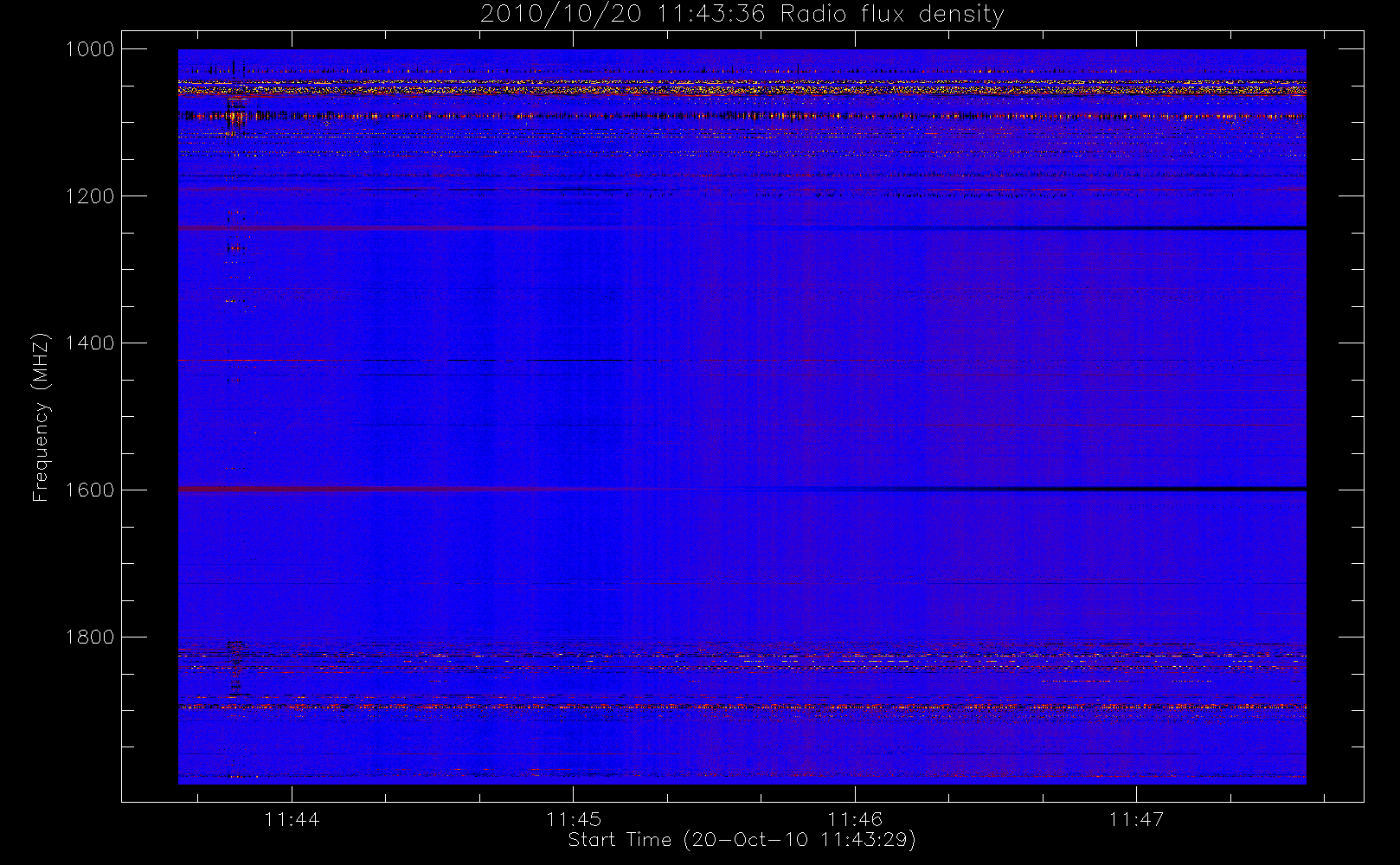Image resolution: width=1400 pixels, height=865 pixels.
Task: Click the 1200 frequency tick label
Action: (x=90, y=196)
